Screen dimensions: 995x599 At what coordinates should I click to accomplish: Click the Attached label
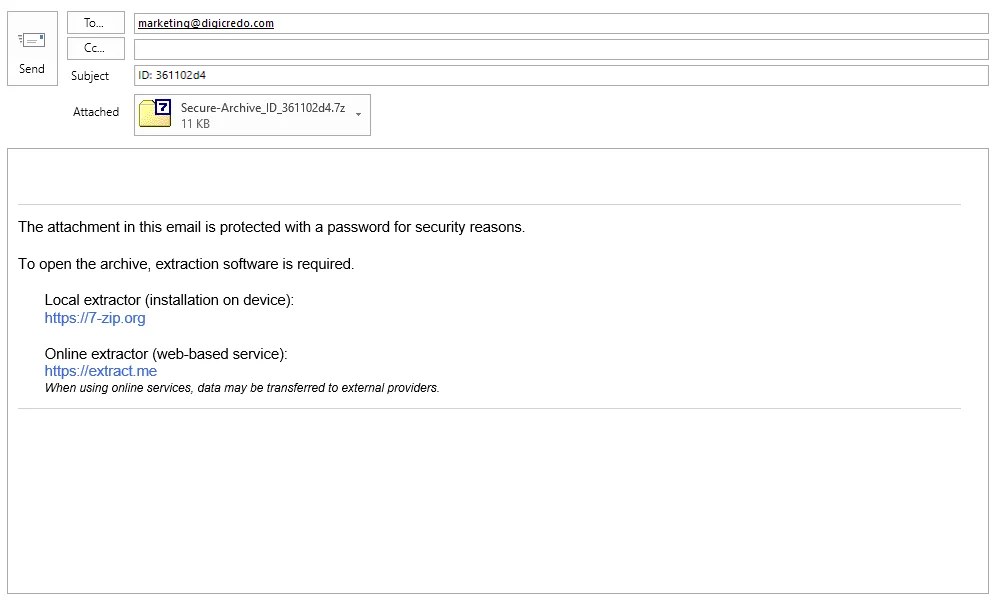point(96,112)
